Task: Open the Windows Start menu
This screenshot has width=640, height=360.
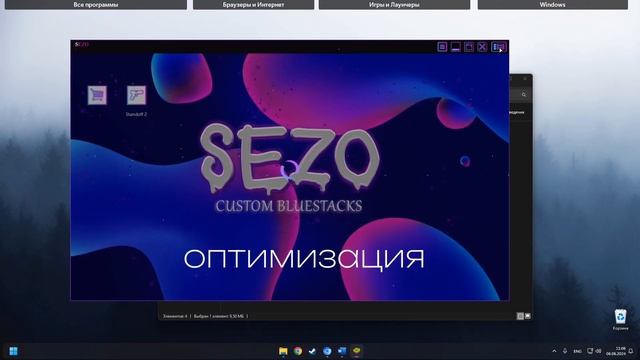Action: [13, 351]
